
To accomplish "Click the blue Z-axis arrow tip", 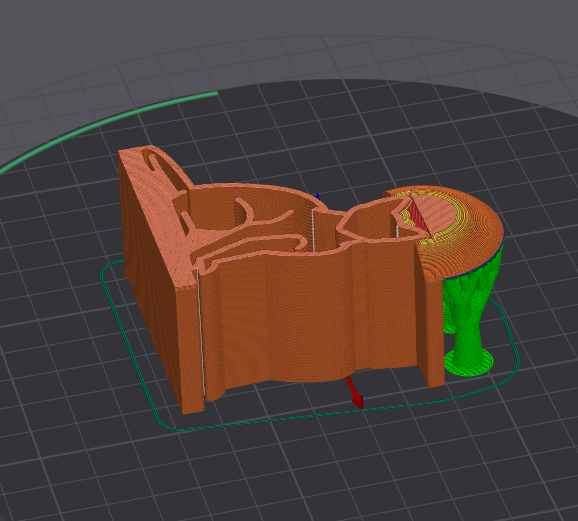I will coord(318,196).
